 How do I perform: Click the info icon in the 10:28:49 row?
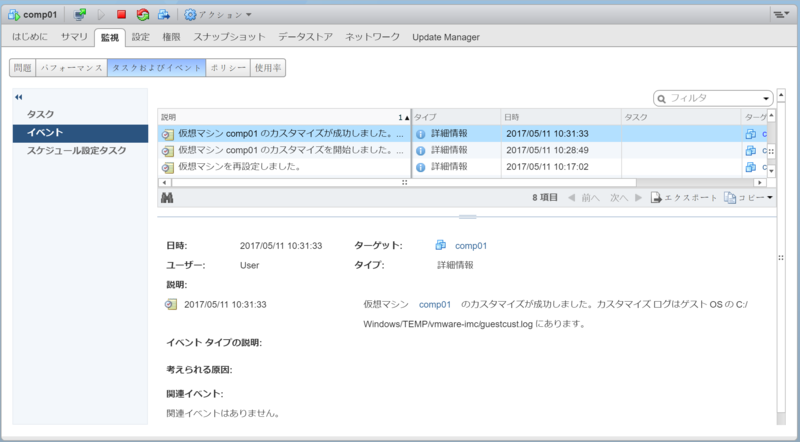[x=420, y=151]
